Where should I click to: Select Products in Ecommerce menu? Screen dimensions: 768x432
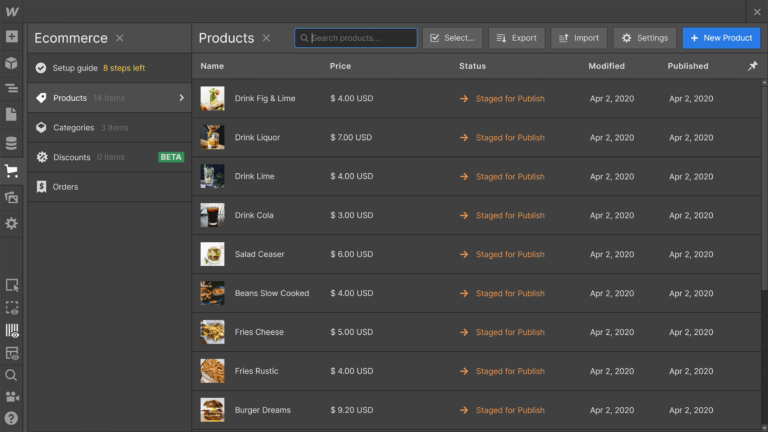[x=109, y=98]
